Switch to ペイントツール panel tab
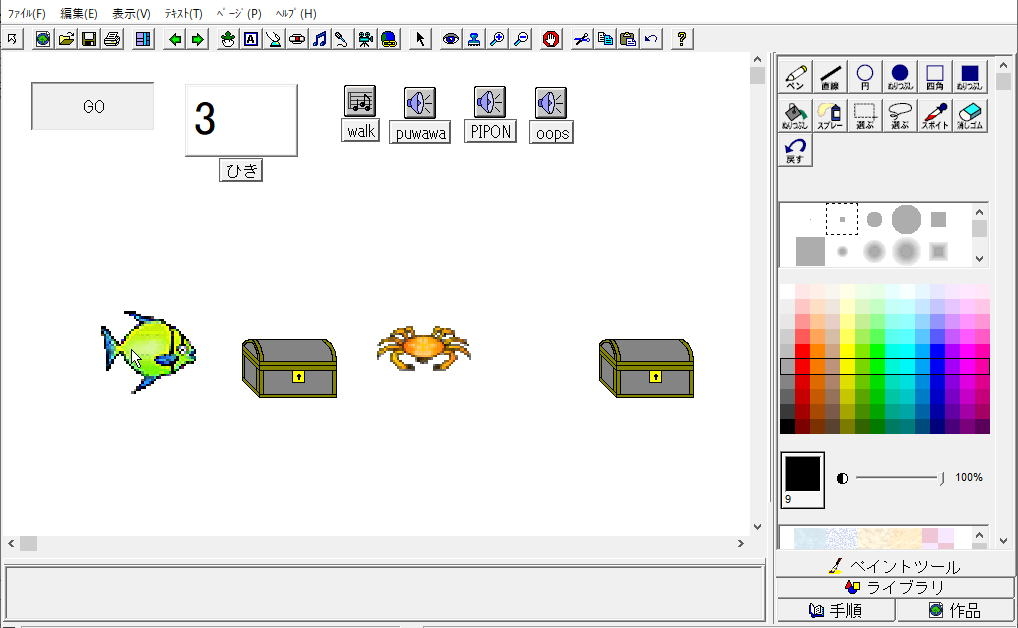 coord(895,566)
